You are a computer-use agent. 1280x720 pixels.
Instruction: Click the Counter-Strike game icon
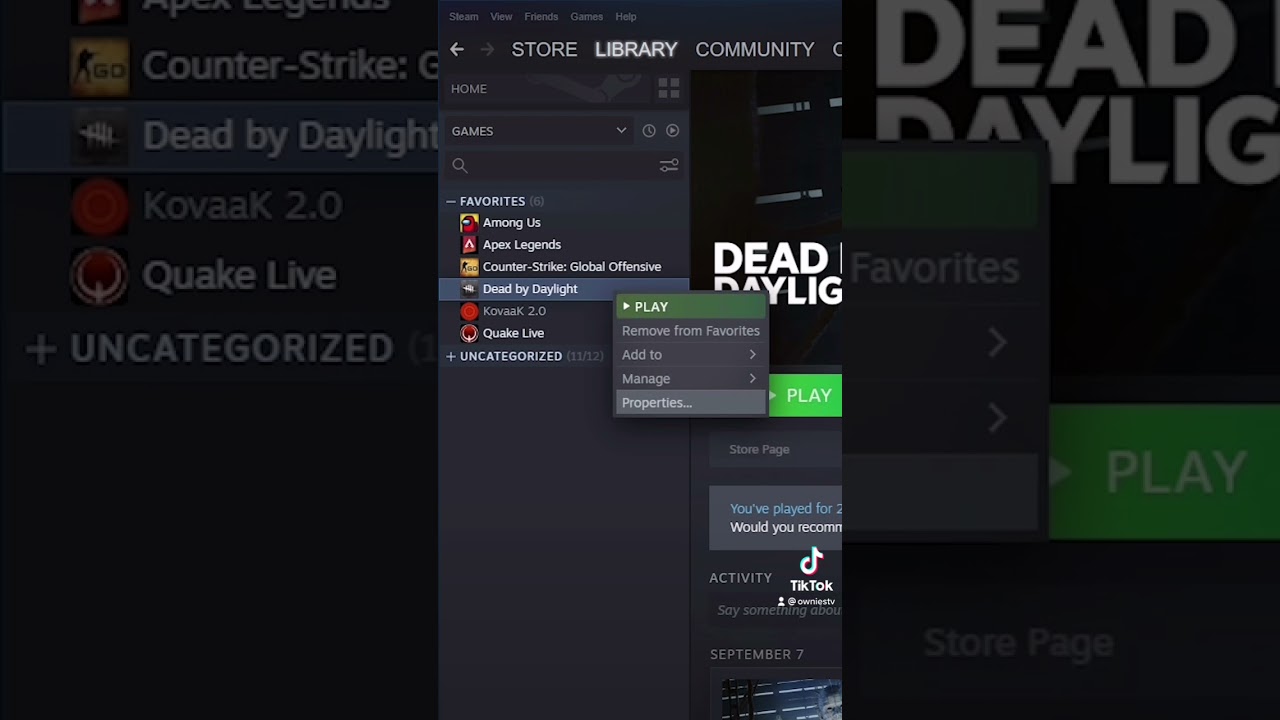pyautogui.click(x=469, y=267)
